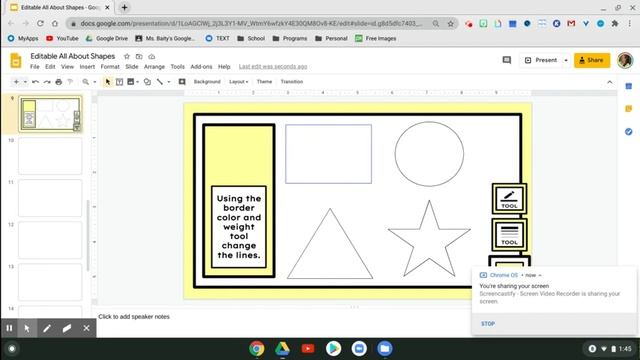Open the Insert menu
640x360 pixels.
tap(87, 67)
